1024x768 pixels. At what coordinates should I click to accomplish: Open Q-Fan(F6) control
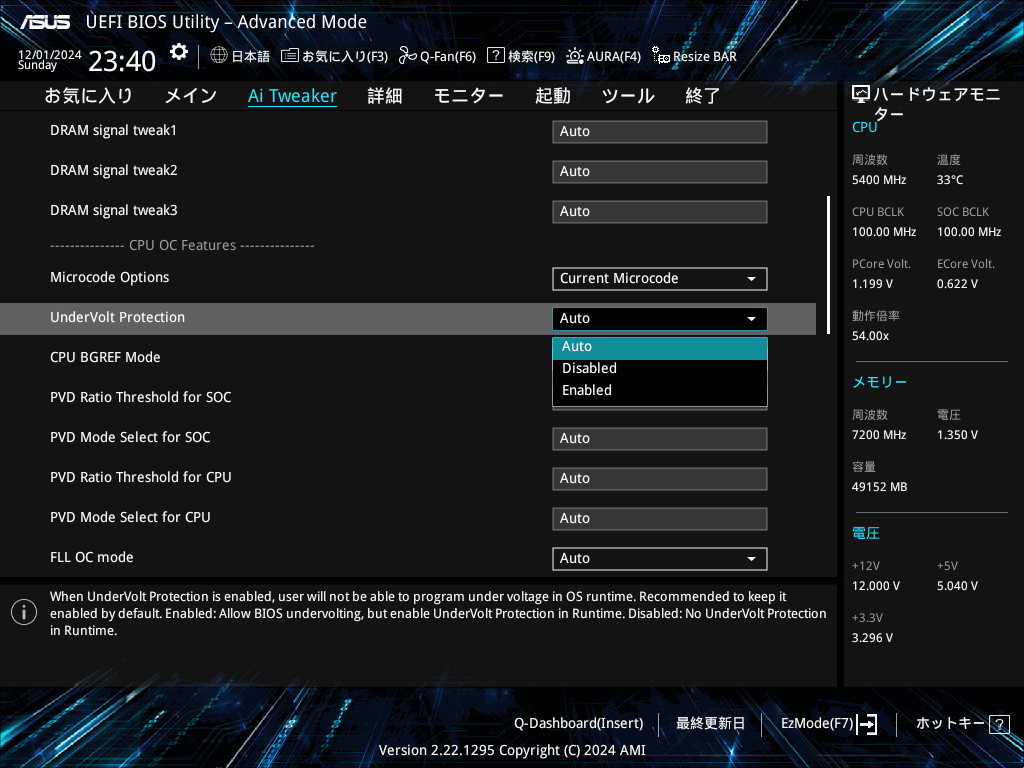click(x=438, y=56)
